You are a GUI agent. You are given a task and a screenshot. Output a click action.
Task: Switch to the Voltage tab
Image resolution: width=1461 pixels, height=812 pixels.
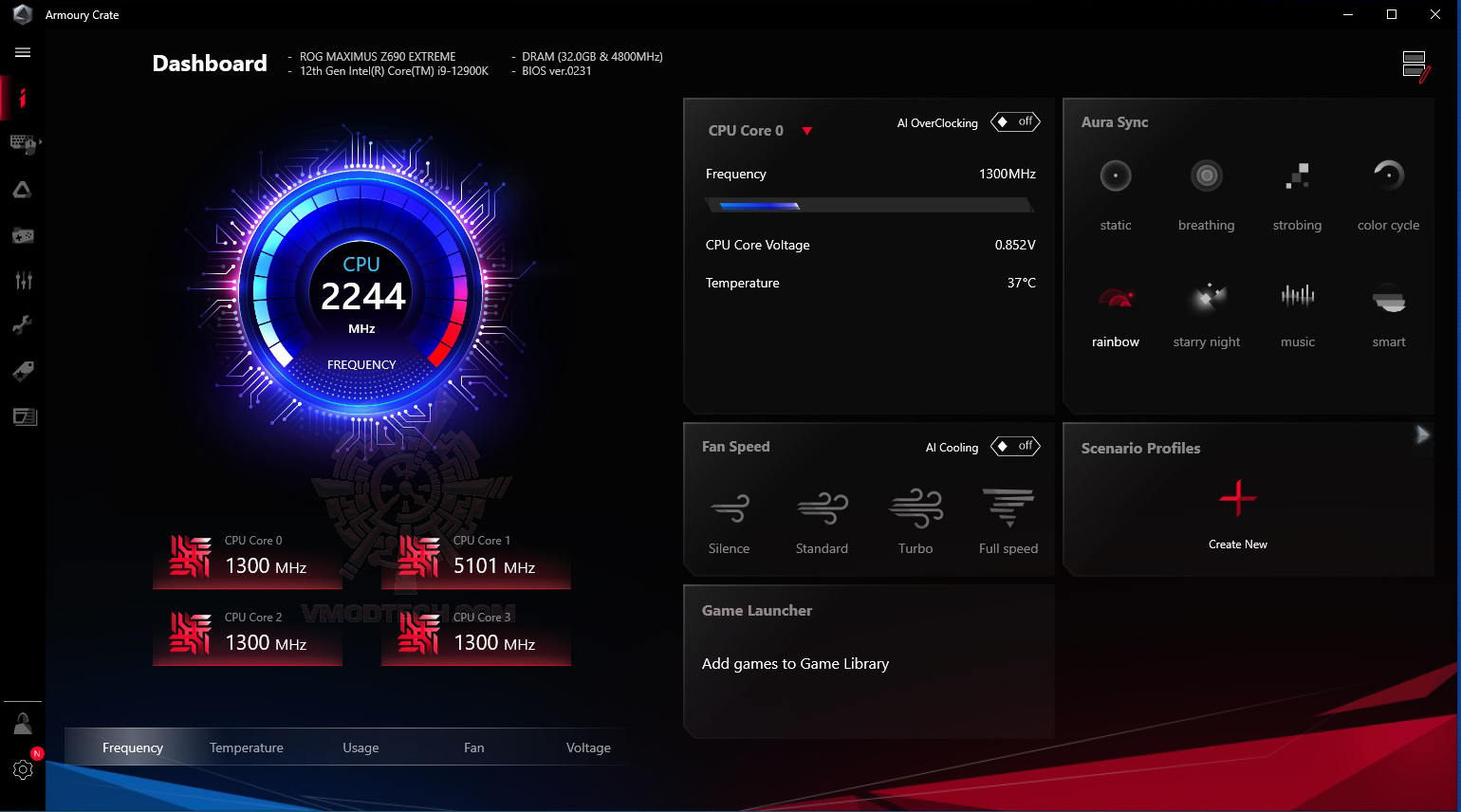588,747
